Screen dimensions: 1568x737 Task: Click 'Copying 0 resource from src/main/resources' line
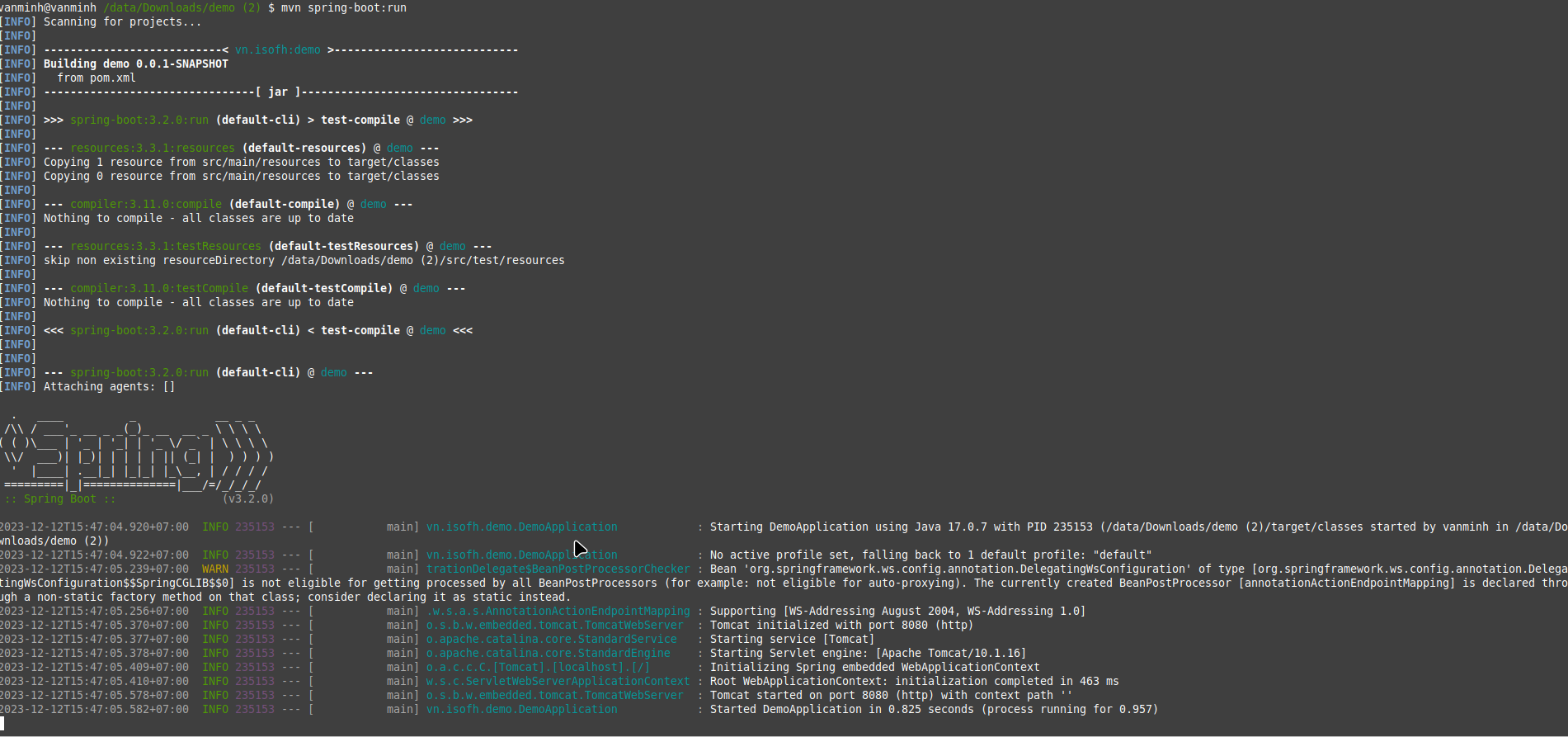click(242, 176)
